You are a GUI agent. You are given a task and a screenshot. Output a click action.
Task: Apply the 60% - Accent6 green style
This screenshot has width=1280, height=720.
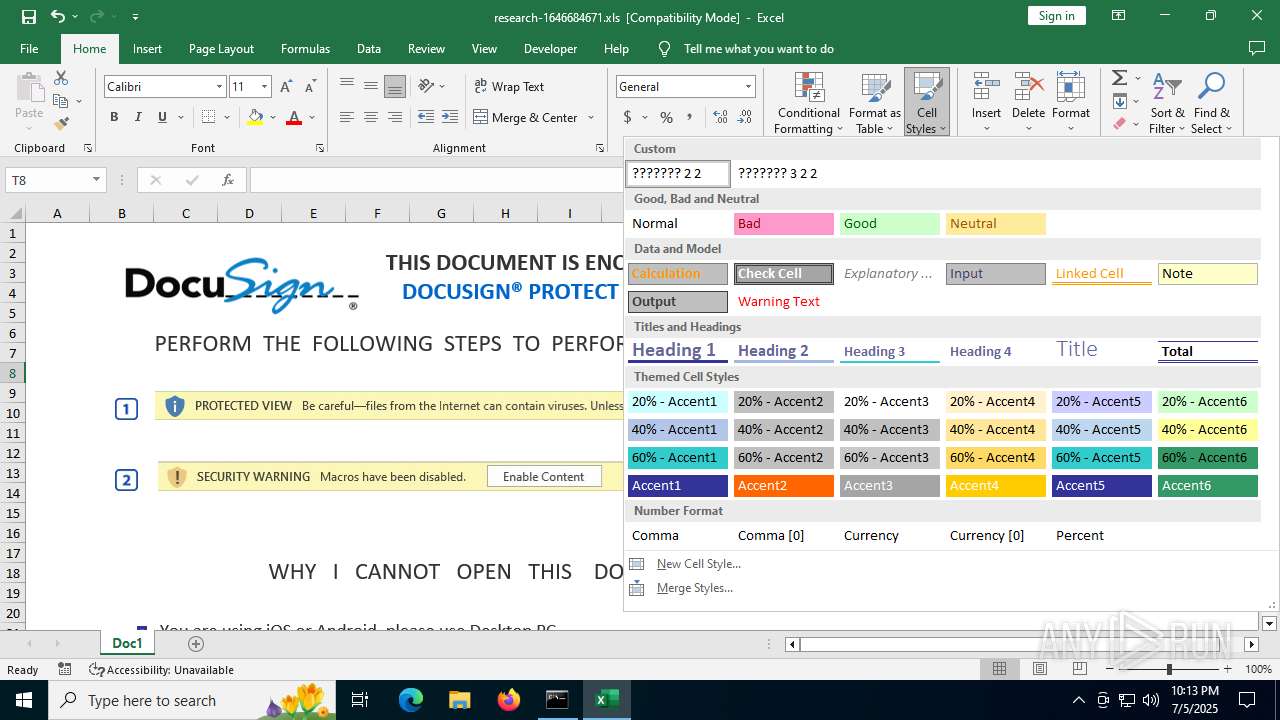tap(1208, 458)
